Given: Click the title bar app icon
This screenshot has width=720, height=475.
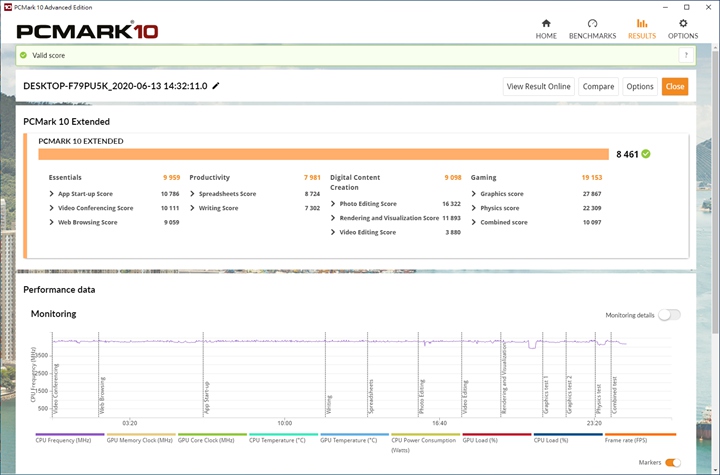Looking at the screenshot, I should (8, 6).
